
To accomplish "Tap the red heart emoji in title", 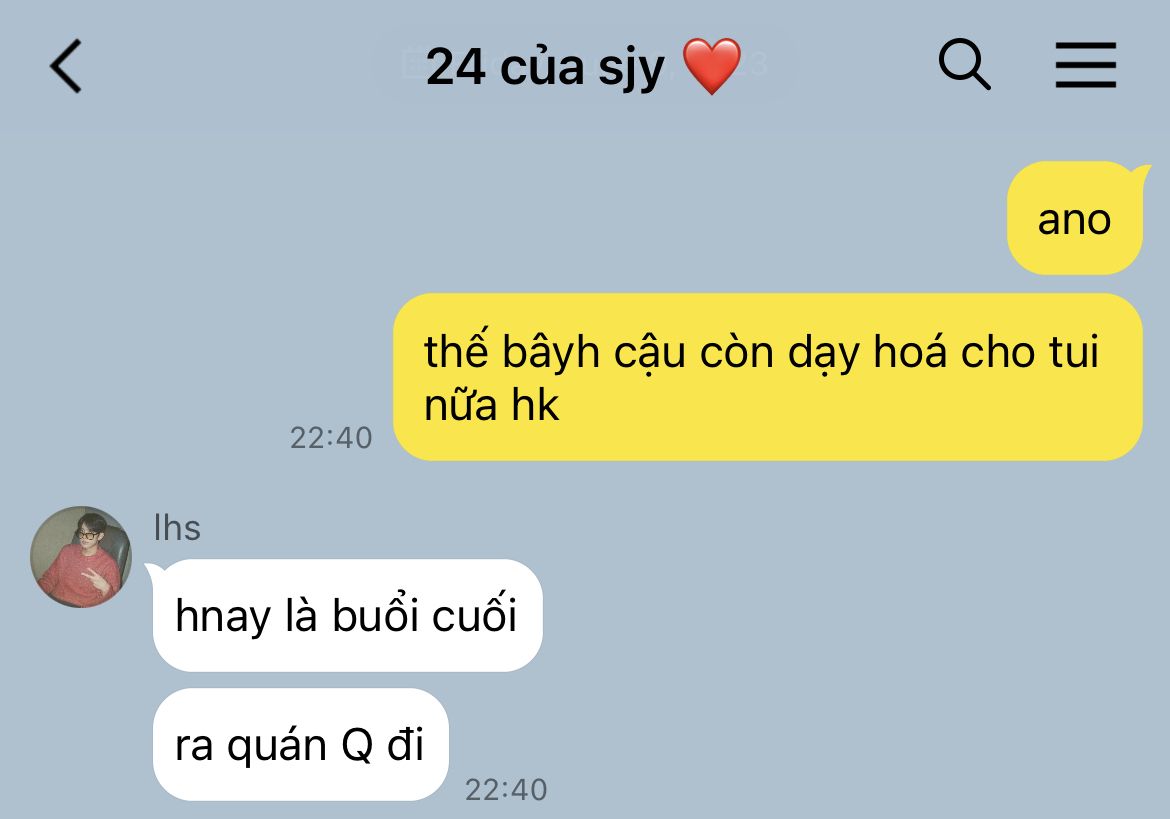I will 712,66.
